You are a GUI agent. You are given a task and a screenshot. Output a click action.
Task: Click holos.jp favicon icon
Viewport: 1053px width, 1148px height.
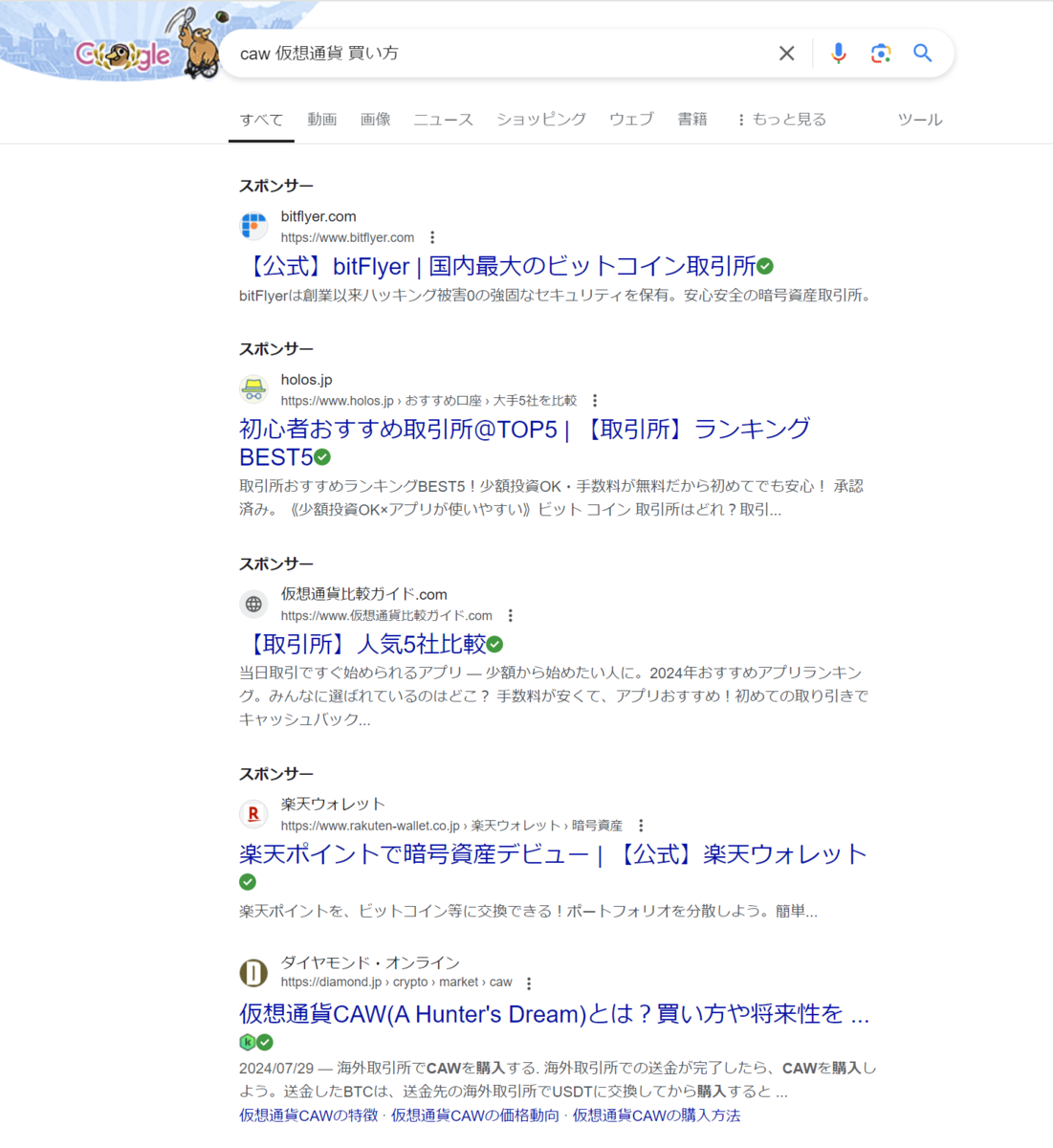[253, 389]
